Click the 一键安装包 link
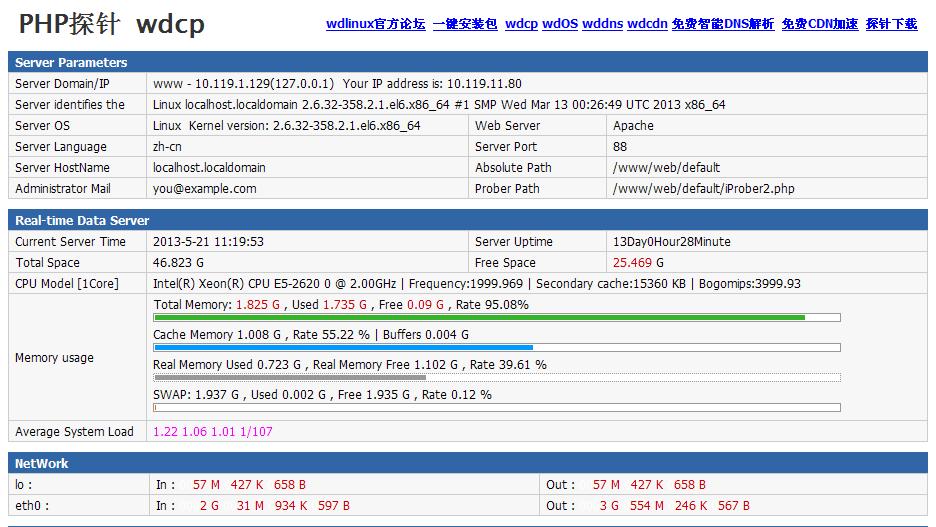This screenshot has width=936, height=527. tap(465, 24)
